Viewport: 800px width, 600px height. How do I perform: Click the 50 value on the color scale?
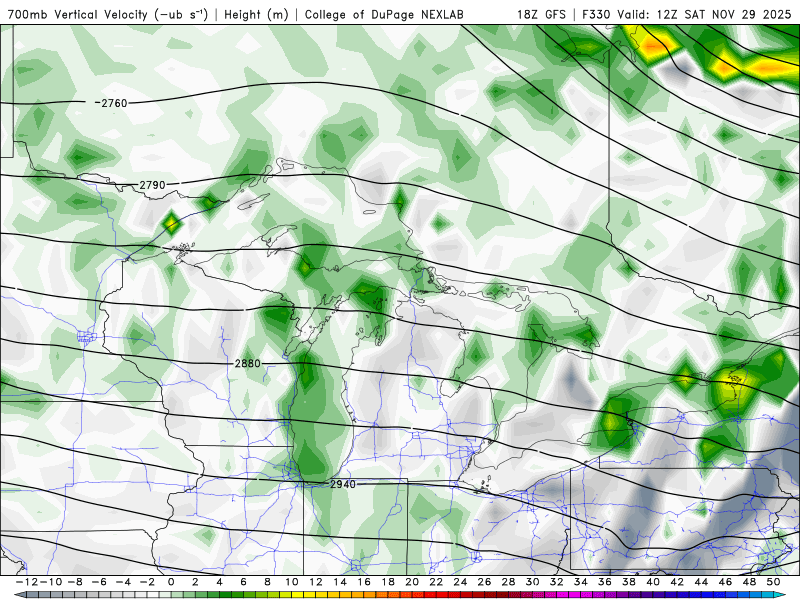[773, 582]
